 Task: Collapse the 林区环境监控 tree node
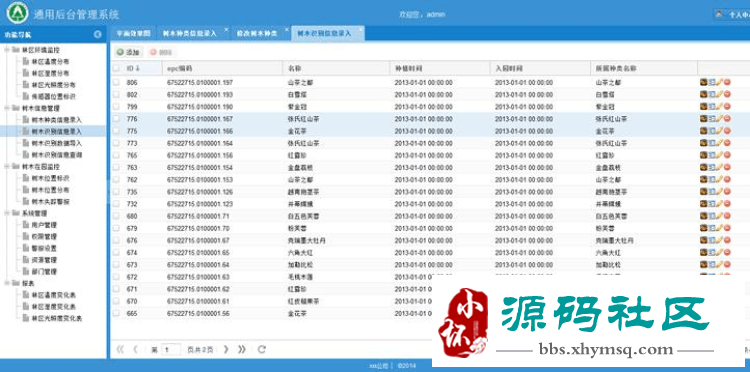[x=7, y=50]
